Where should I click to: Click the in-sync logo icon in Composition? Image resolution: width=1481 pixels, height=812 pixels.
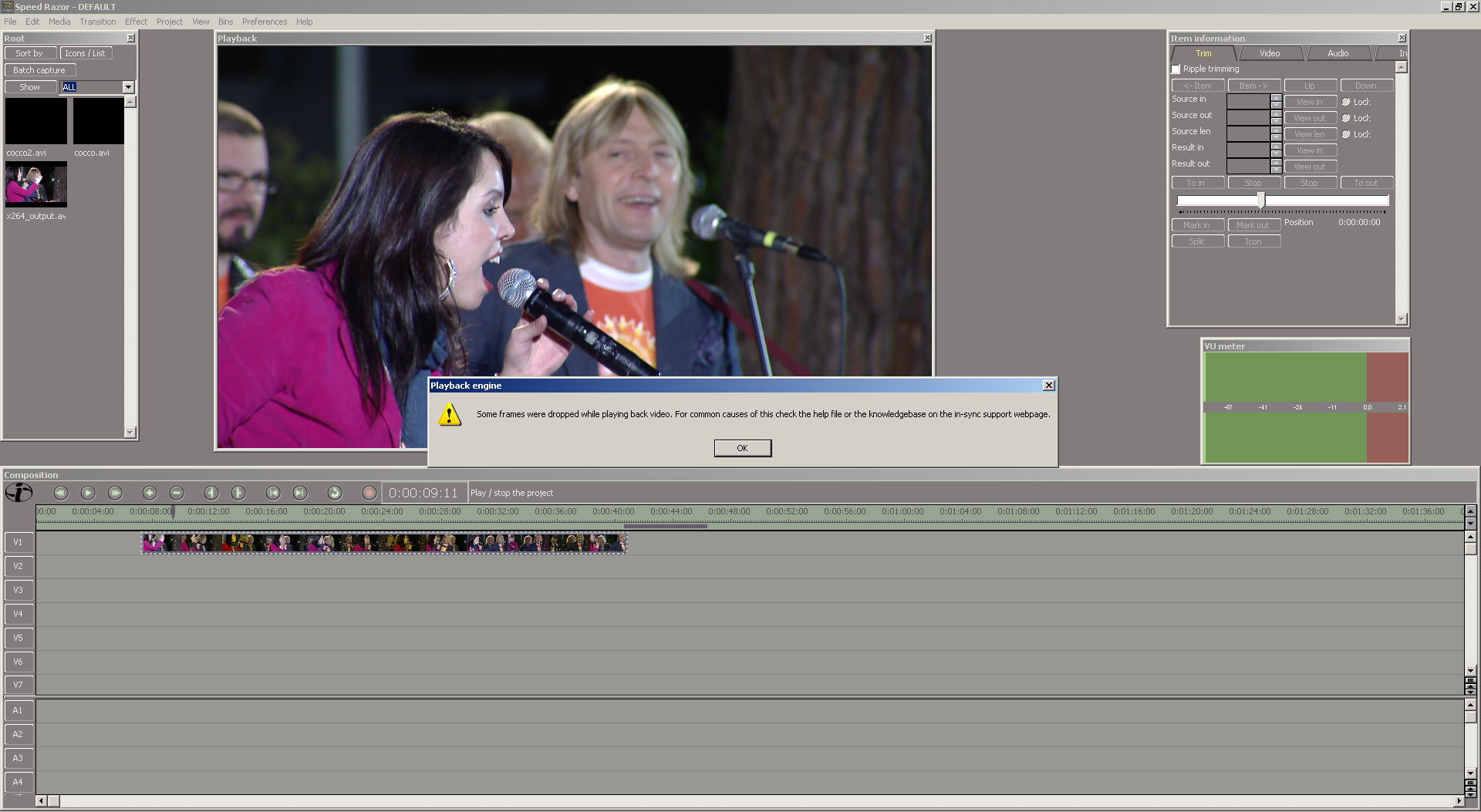coord(19,492)
